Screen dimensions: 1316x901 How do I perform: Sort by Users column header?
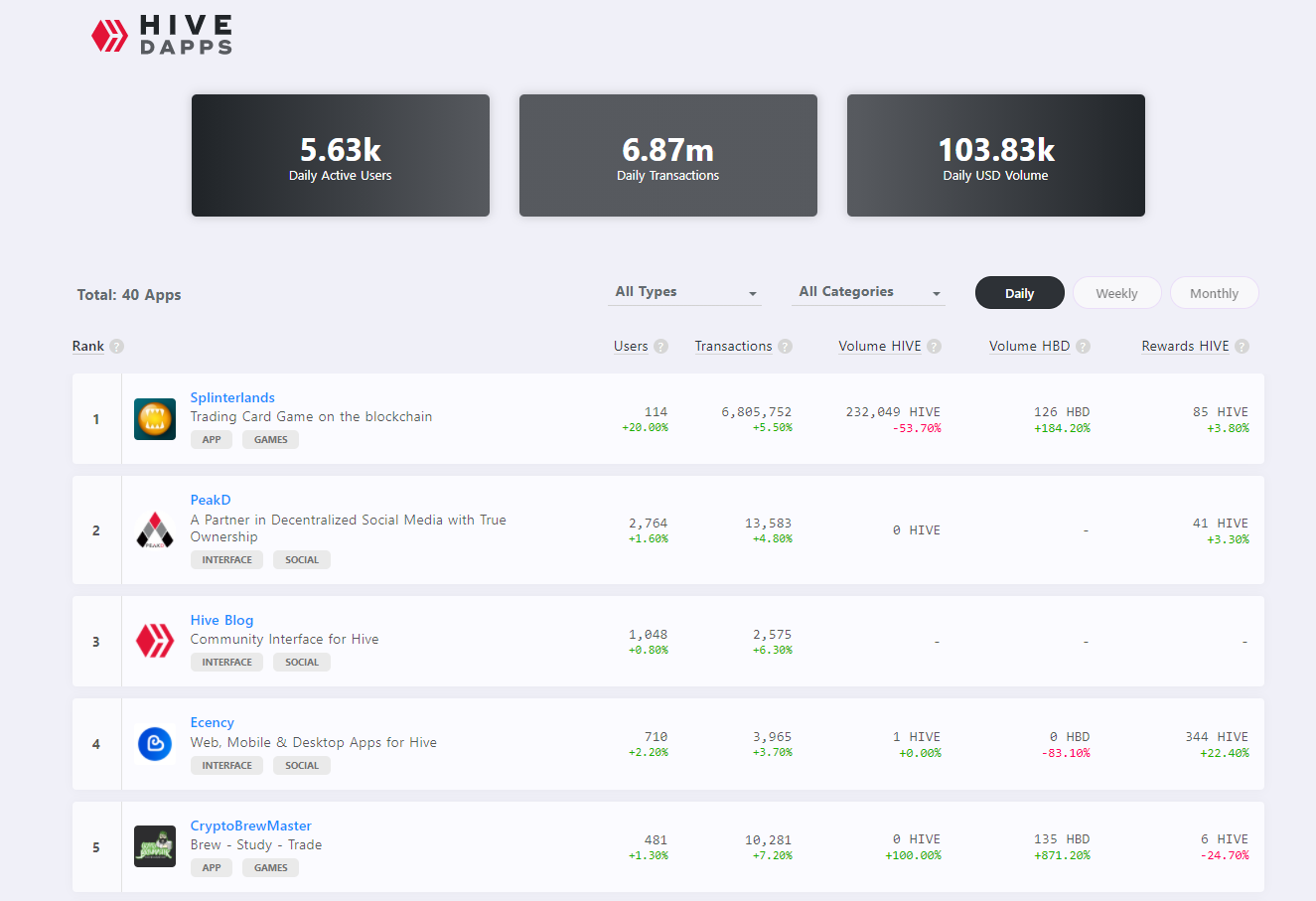631,347
